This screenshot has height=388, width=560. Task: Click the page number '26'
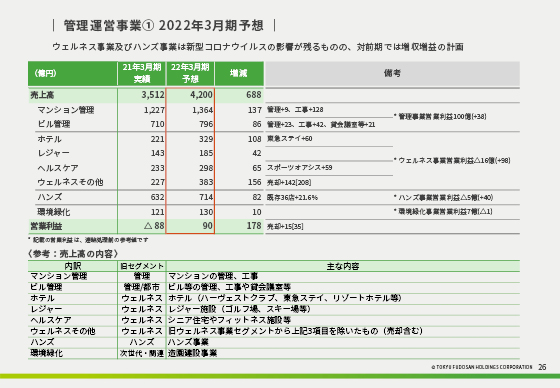tap(542, 367)
